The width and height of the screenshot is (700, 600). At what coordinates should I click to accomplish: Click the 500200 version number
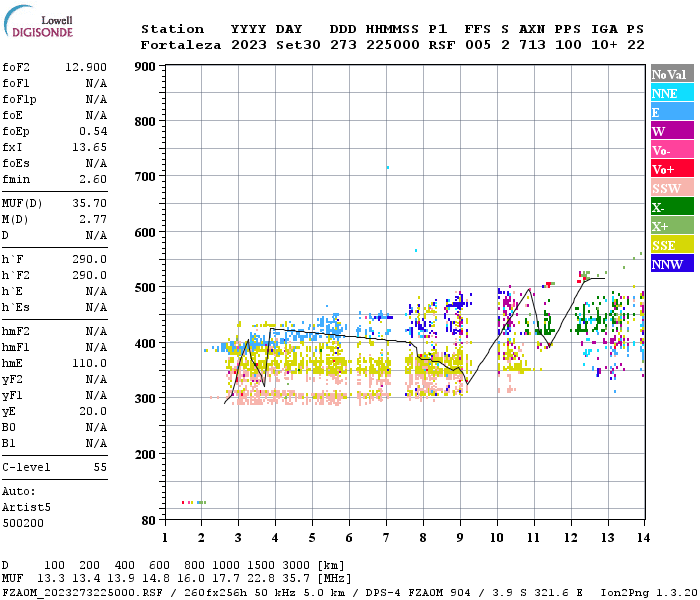pyautogui.click(x=23, y=523)
